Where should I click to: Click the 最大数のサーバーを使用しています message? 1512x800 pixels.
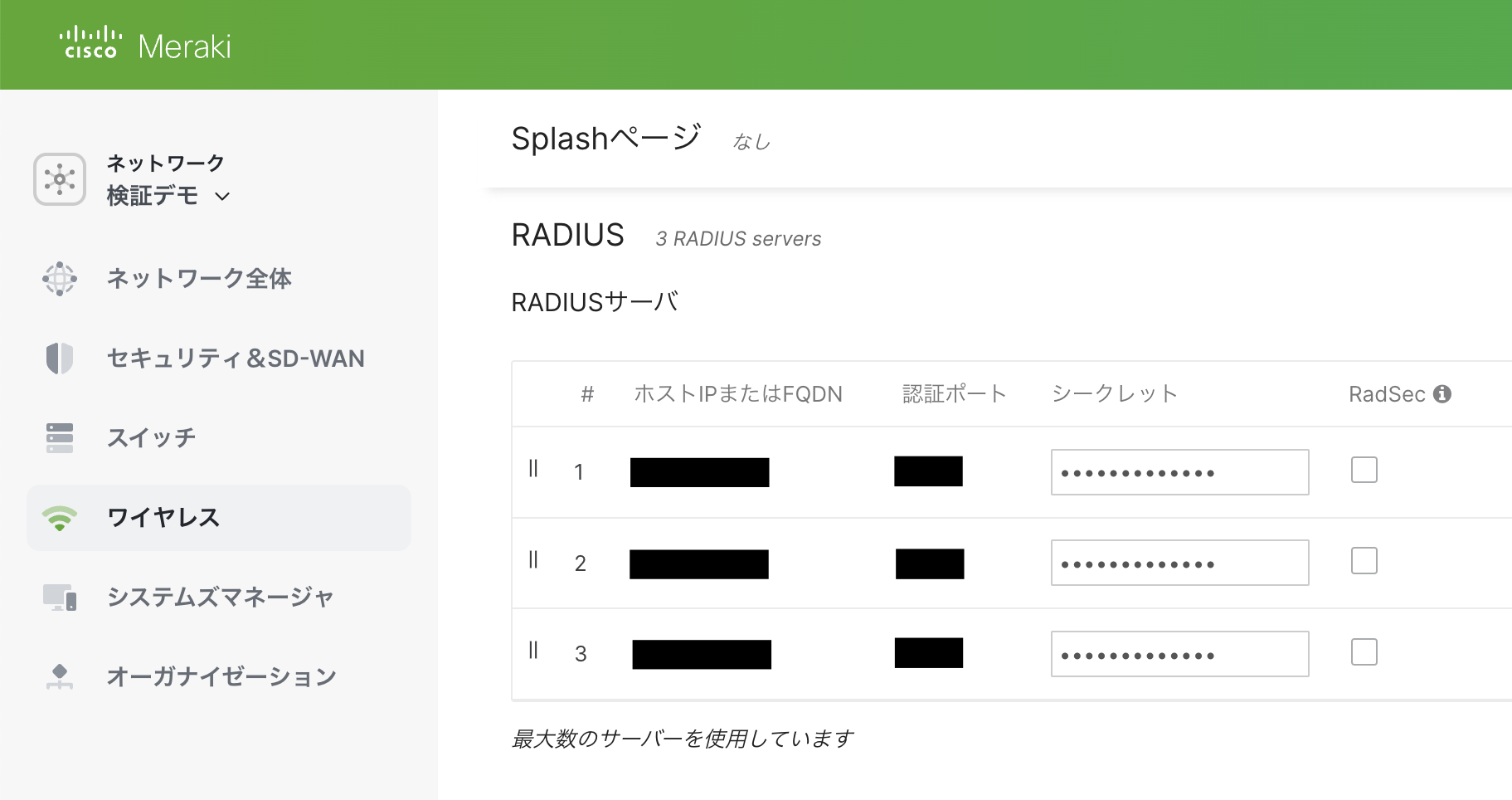[683, 739]
